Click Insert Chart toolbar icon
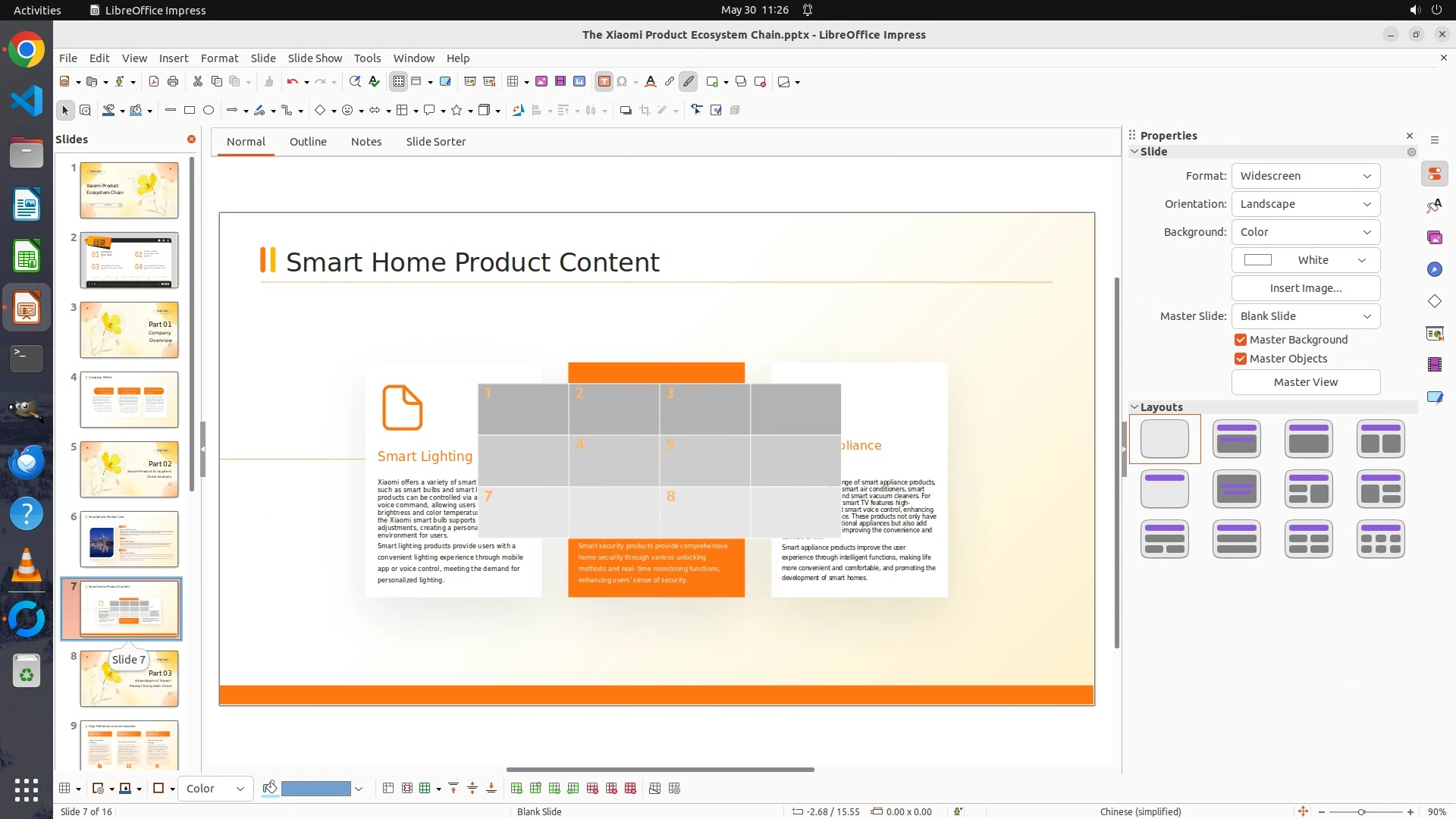 (579, 82)
